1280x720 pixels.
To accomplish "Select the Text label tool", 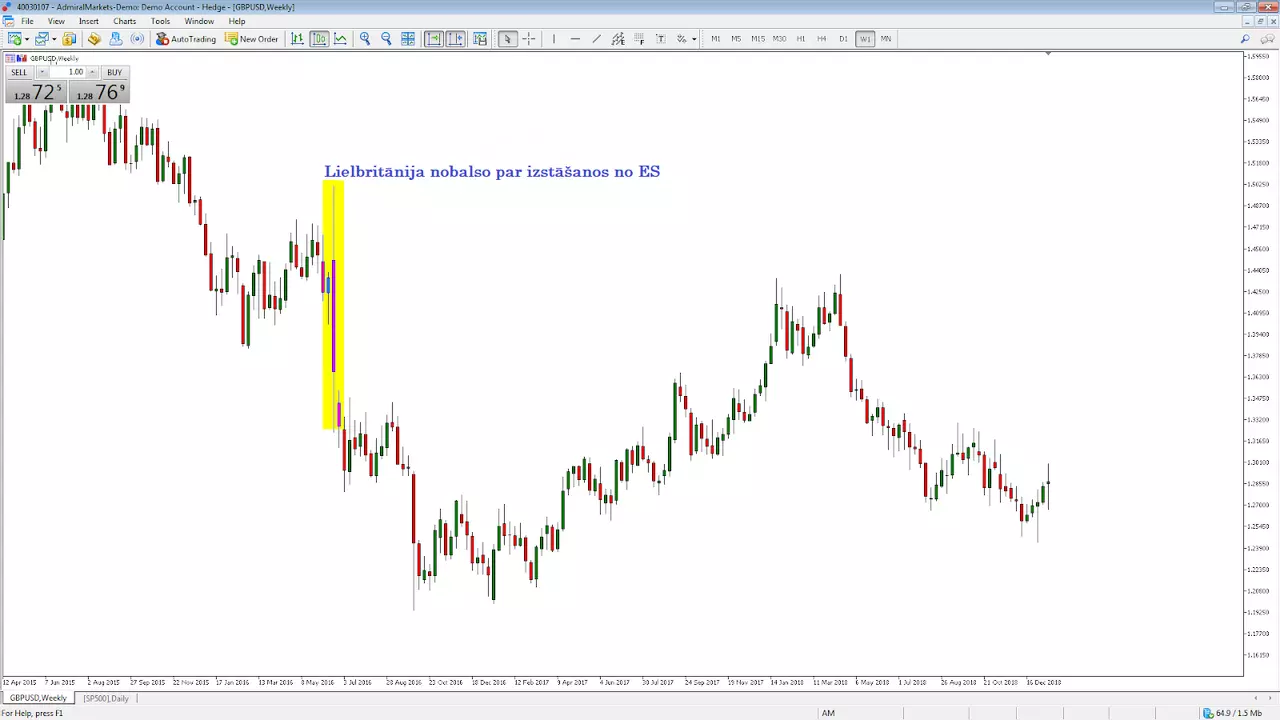I will [x=660, y=39].
